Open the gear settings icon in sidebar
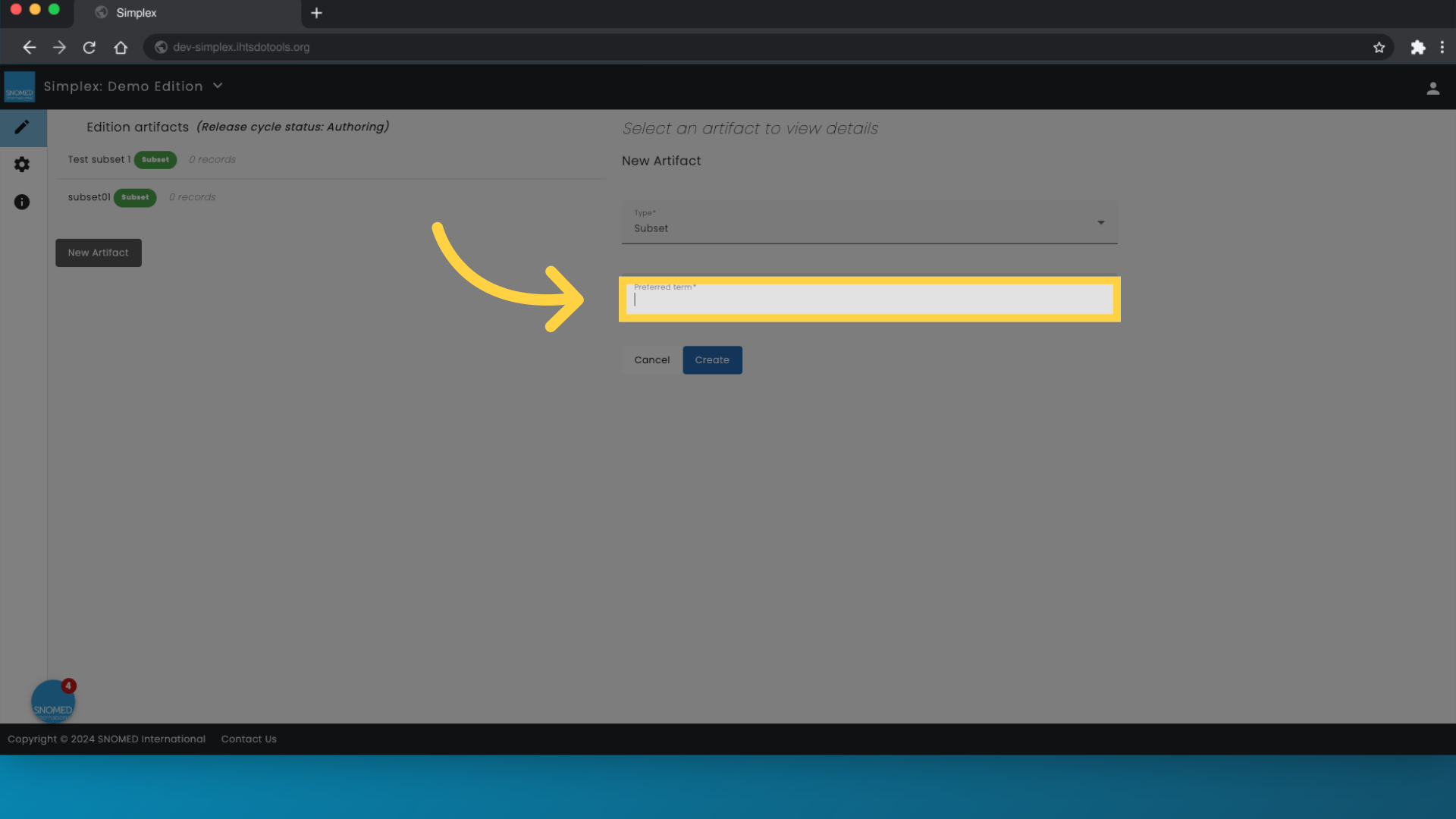Viewport: 1456px width, 819px height. click(x=22, y=165)
